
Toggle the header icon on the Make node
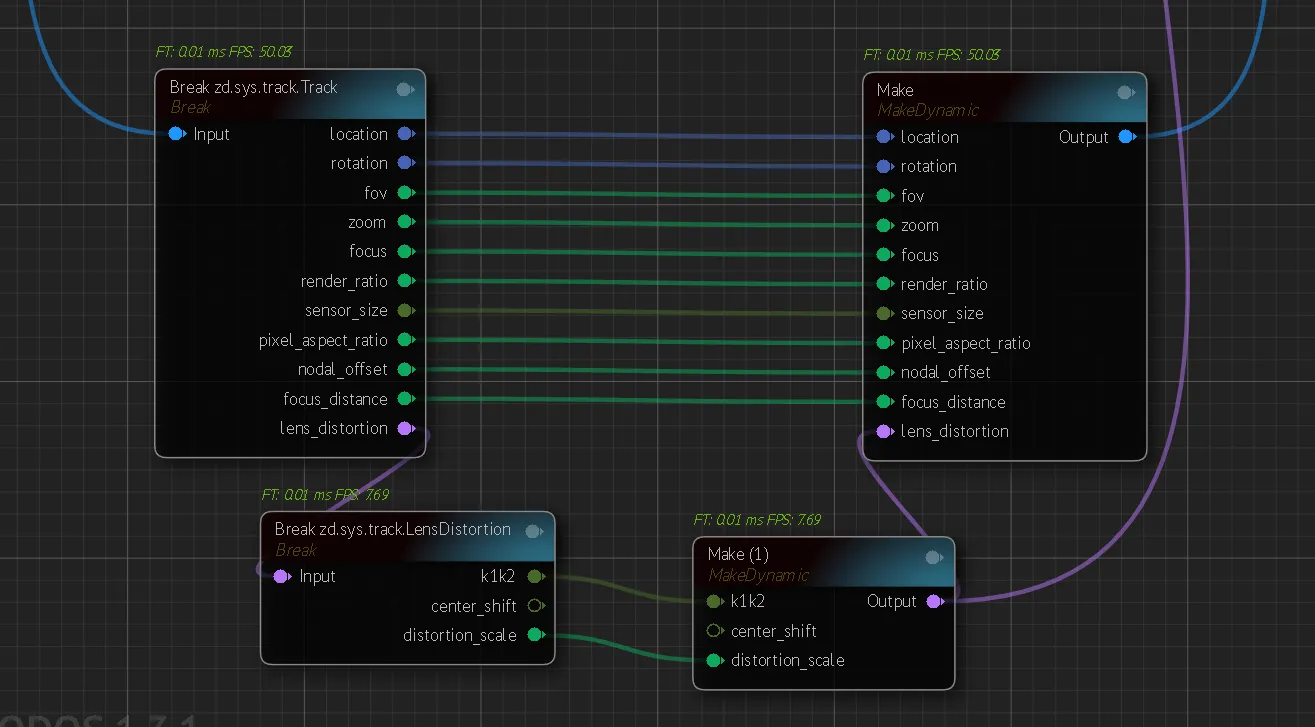point(1125,93)
